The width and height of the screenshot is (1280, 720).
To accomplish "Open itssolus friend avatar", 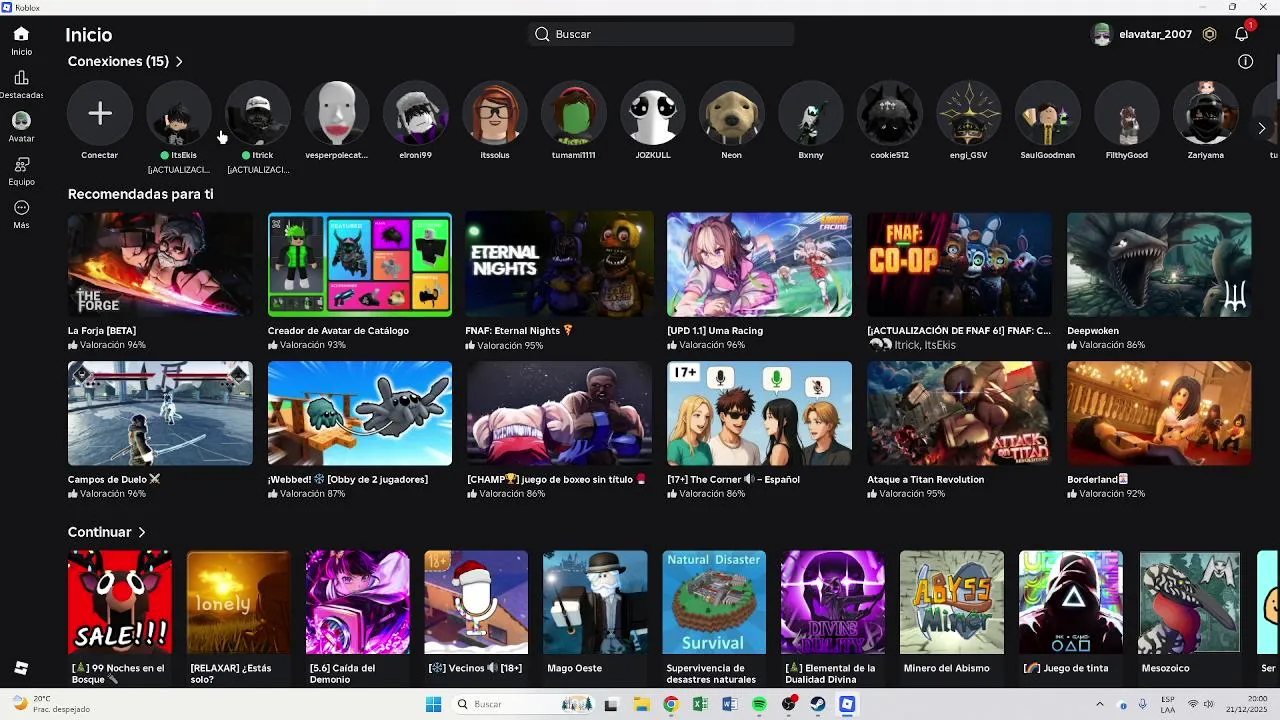I will pyautogui.click(x=495, y=113).
